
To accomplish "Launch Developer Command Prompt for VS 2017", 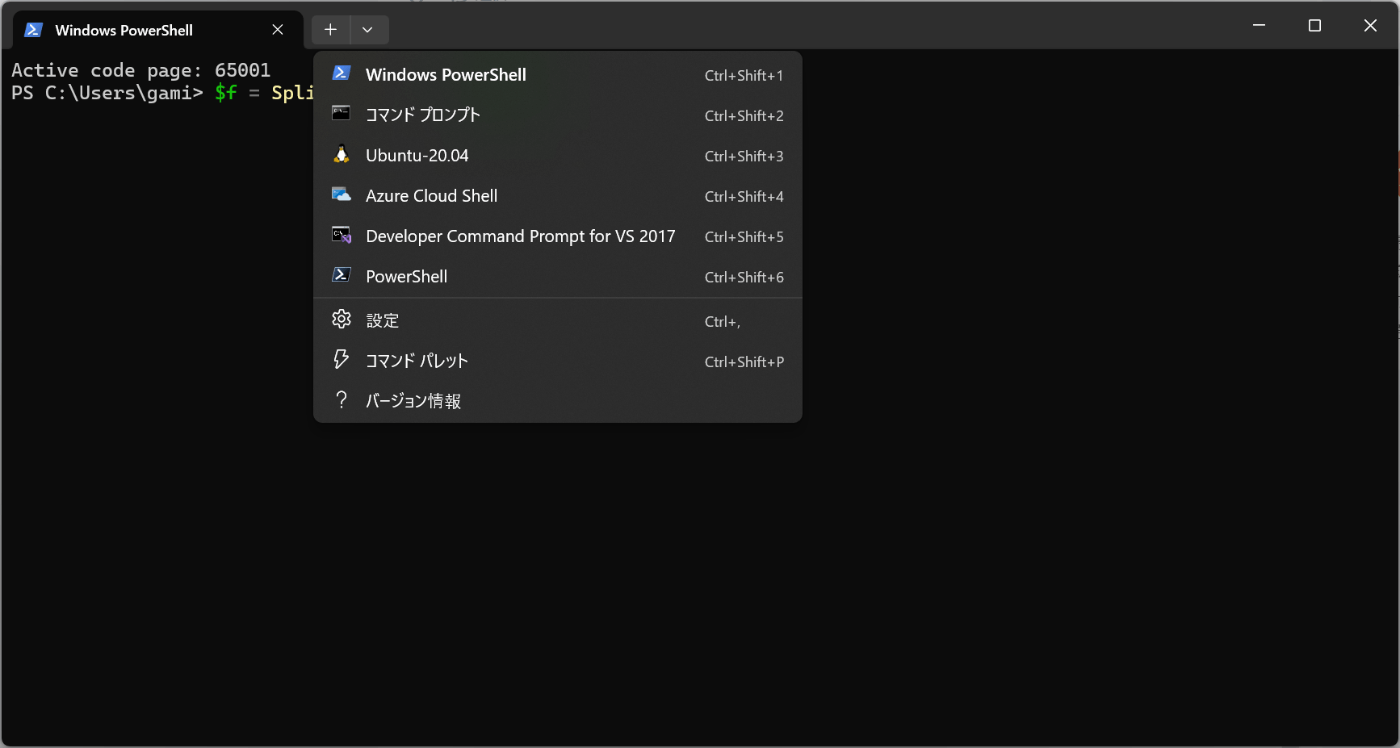I will [x=558, y=236].
